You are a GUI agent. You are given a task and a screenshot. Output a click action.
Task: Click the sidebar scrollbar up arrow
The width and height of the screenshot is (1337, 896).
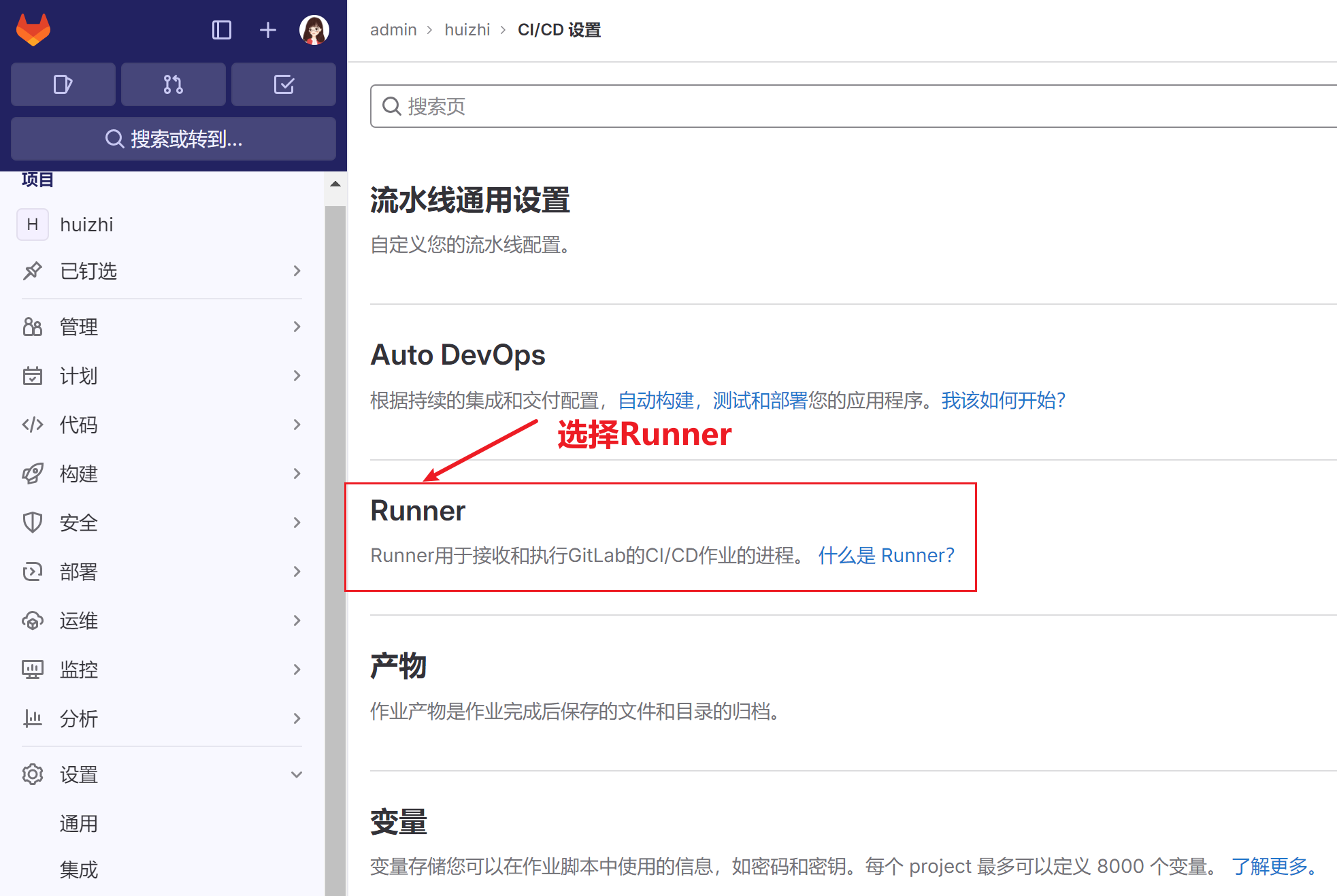click(335, 184)
